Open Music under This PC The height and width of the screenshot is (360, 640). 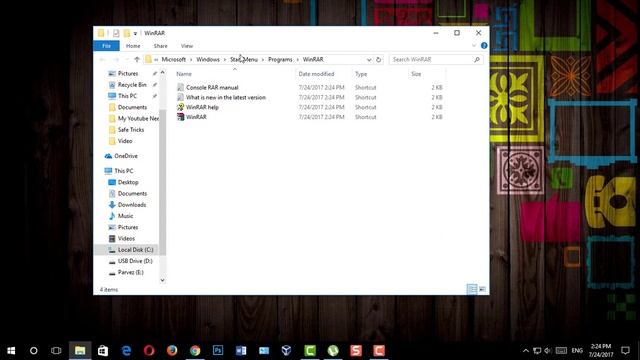point(125,216)
